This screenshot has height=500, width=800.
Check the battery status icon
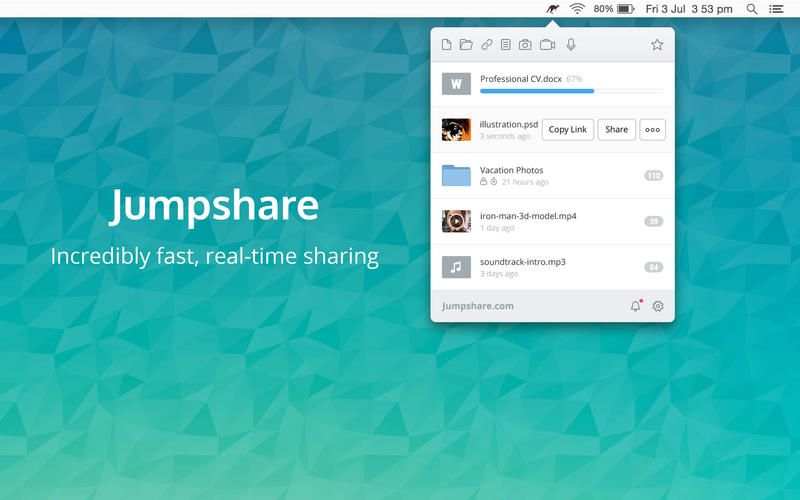click(626, 9)
